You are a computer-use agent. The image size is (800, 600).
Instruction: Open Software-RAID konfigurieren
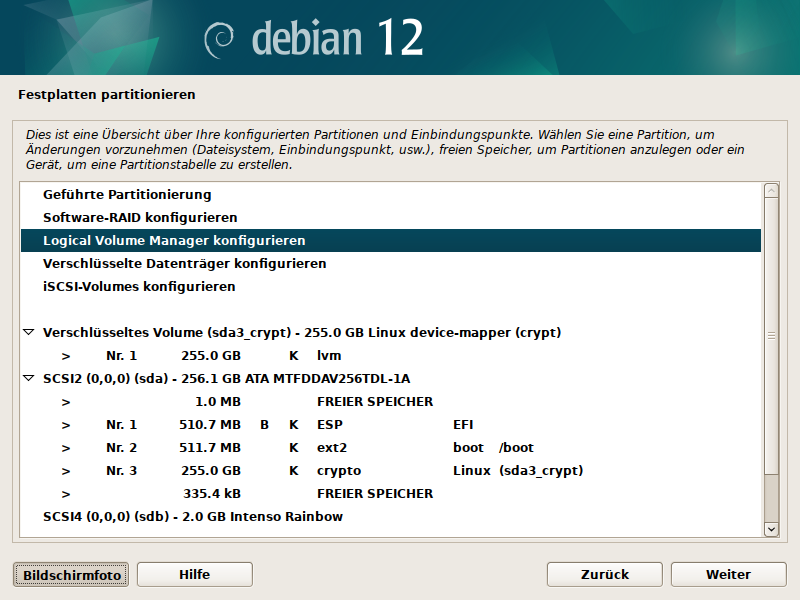click(x=140, y=217)
